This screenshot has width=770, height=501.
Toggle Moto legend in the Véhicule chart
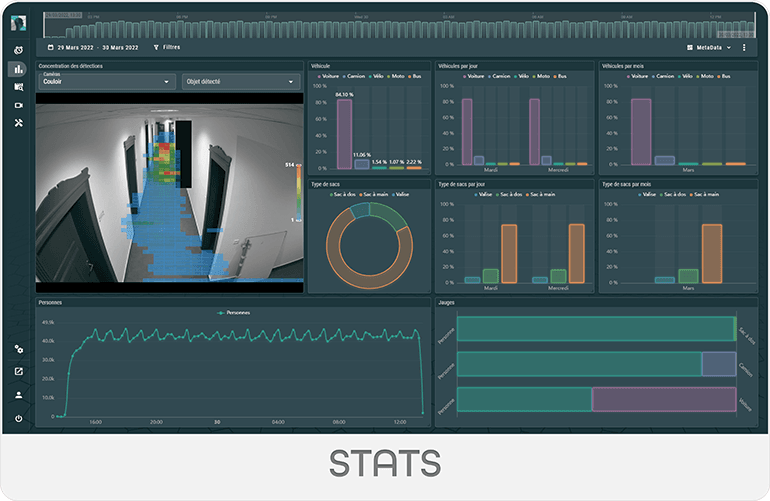(396, 76)
